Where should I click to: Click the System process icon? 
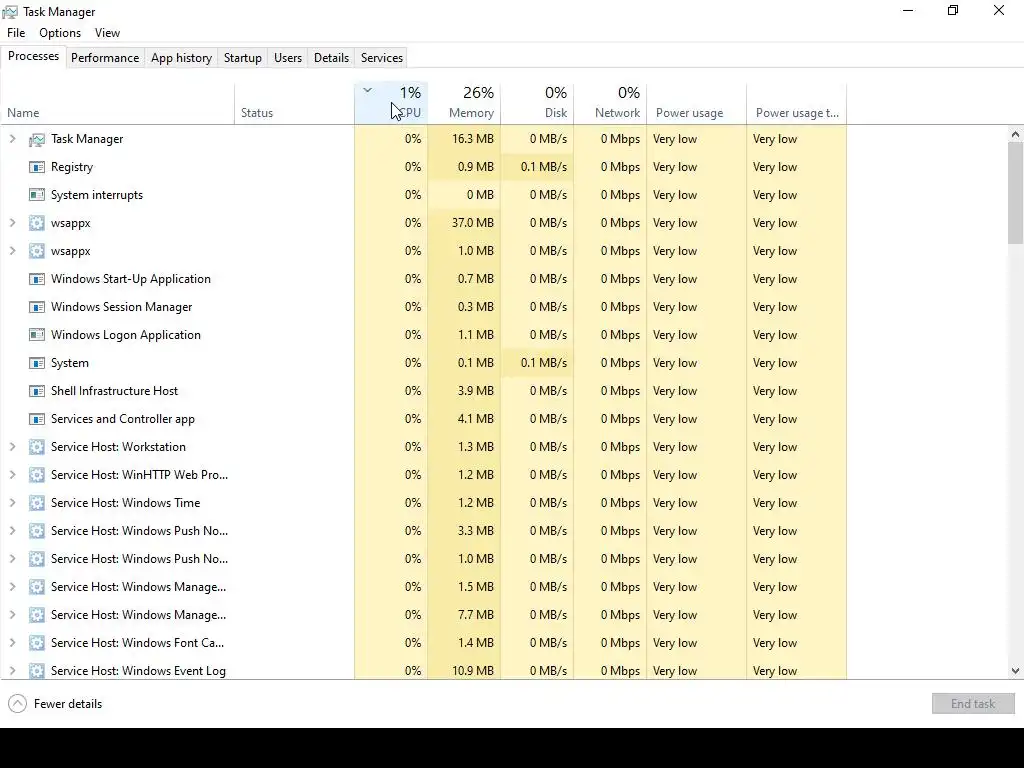[37, 363]
